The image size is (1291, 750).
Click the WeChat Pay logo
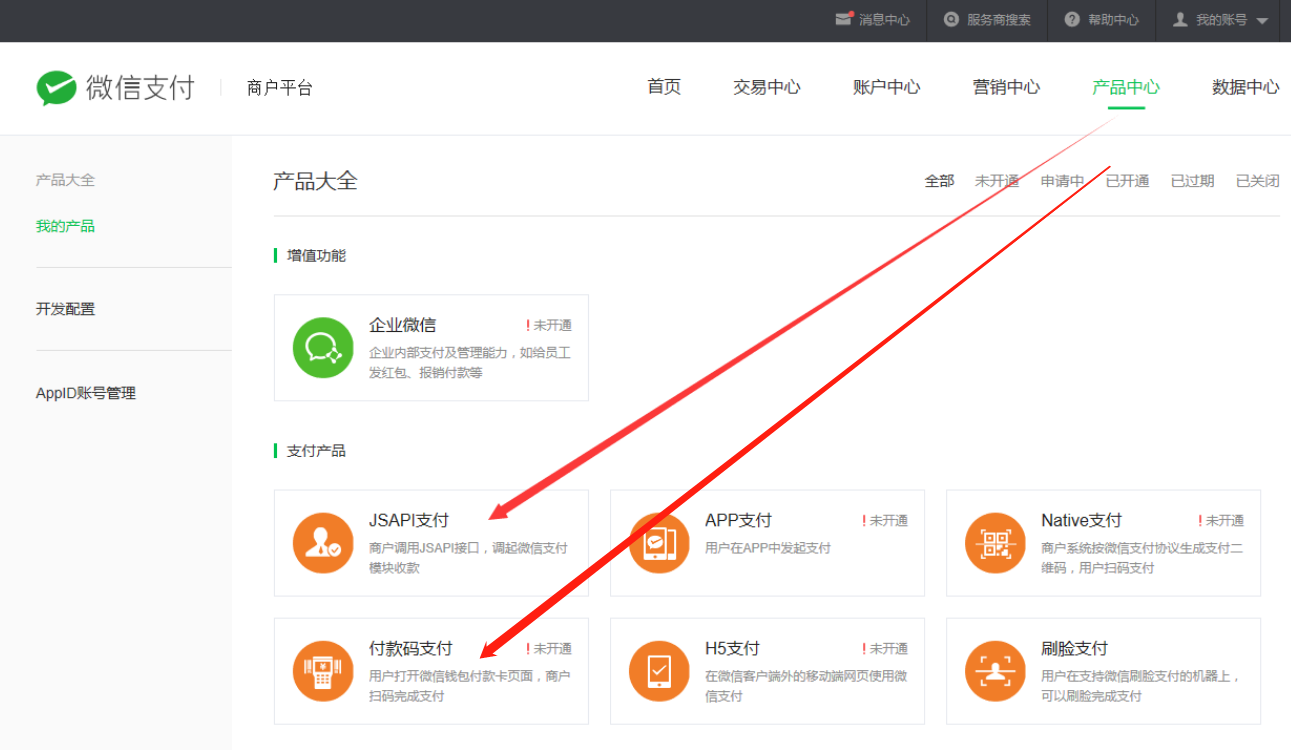pyautogui.click(x=115, y=88)
